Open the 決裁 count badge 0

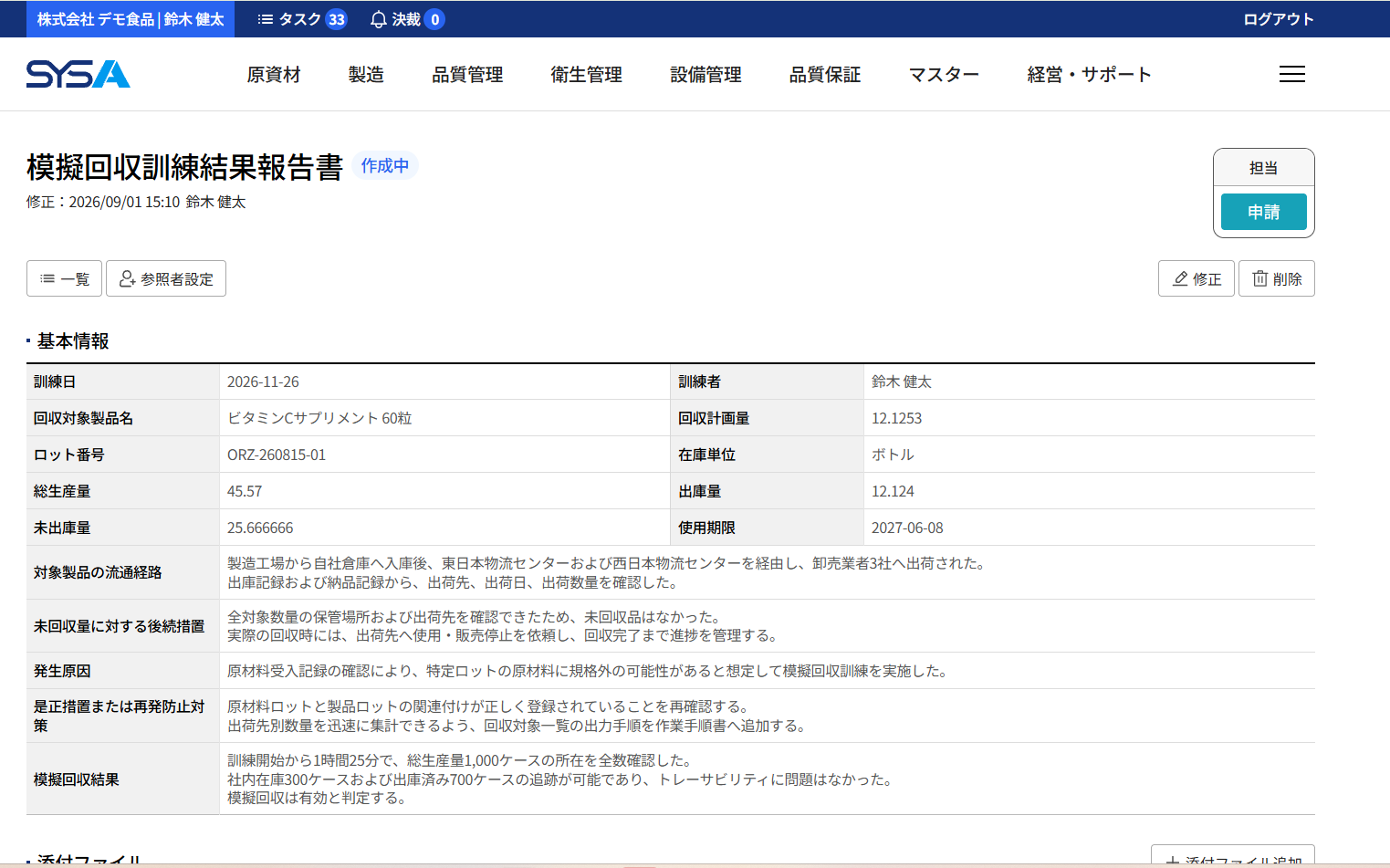click(x=434, y=19)
